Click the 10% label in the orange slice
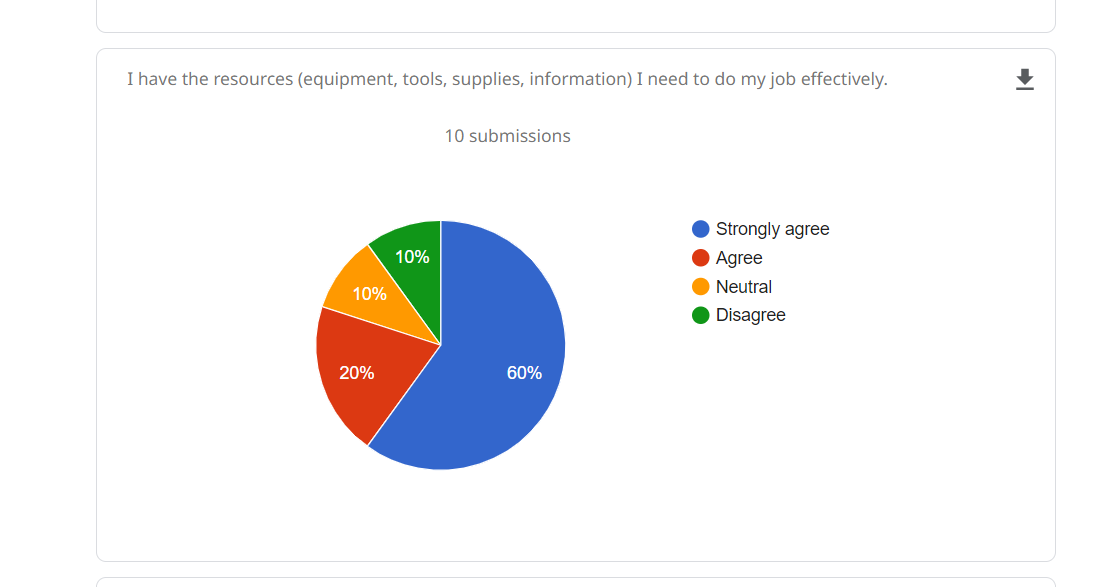The width and height of the screenshot is (1118, 587). pyautogui.click(x=369, y=294)
